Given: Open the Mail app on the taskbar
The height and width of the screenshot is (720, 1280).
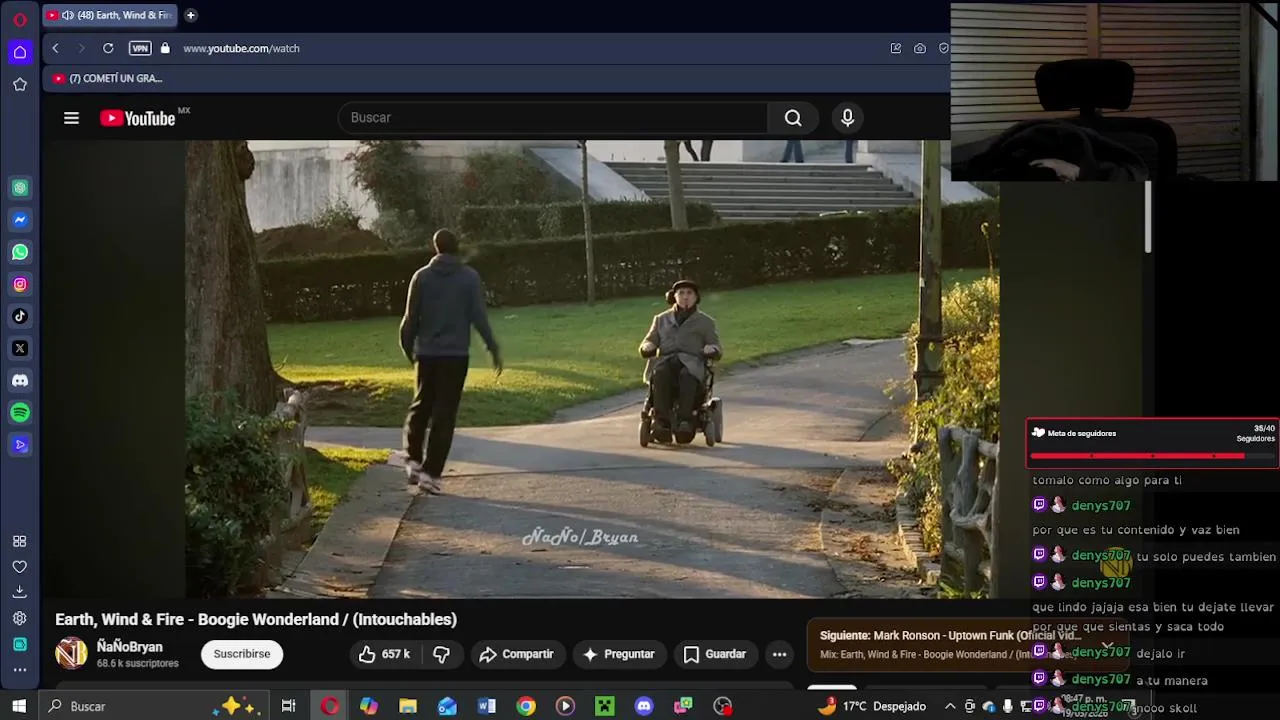Looking at the screenshot, I should pyautogui.click(x=447, y=706).
